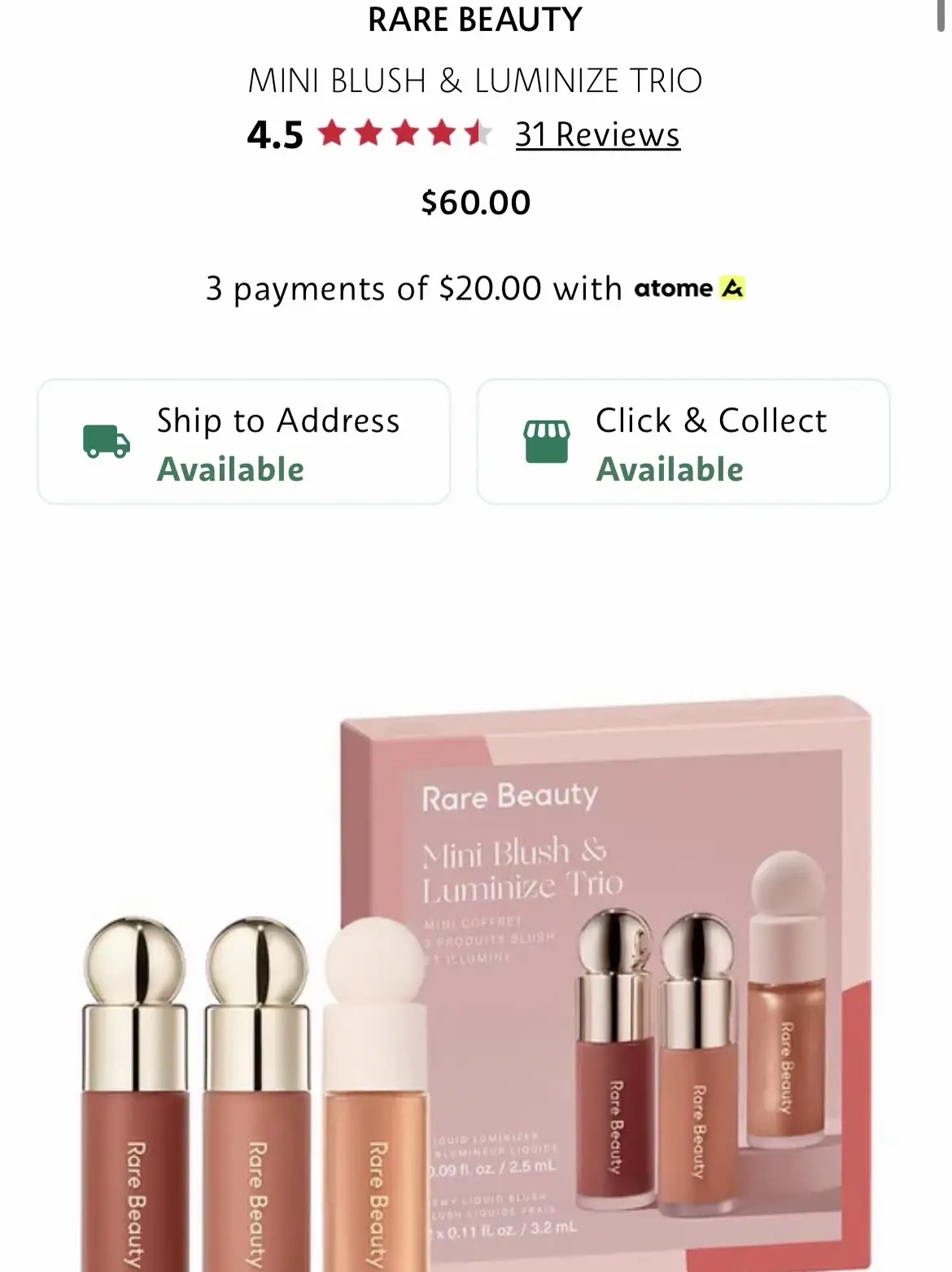The width and height of the screenshot is (952, 1272).
Task: Open the RARE BEAUTY brand page
Action: 475,20
